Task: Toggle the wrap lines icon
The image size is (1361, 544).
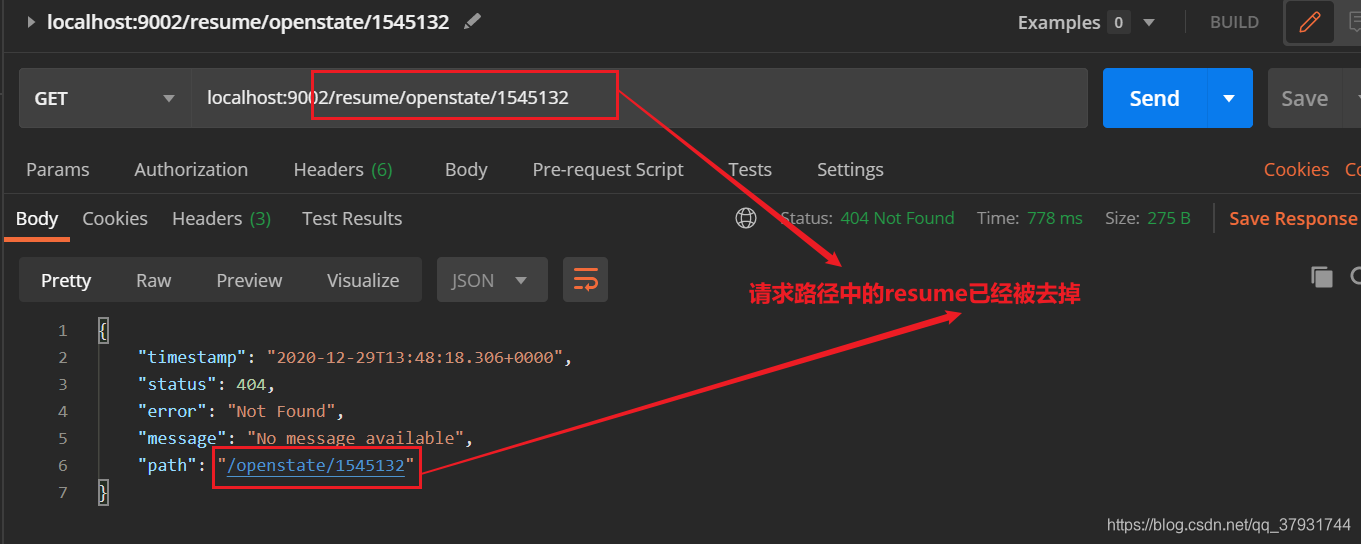Action: click(585, 280)
